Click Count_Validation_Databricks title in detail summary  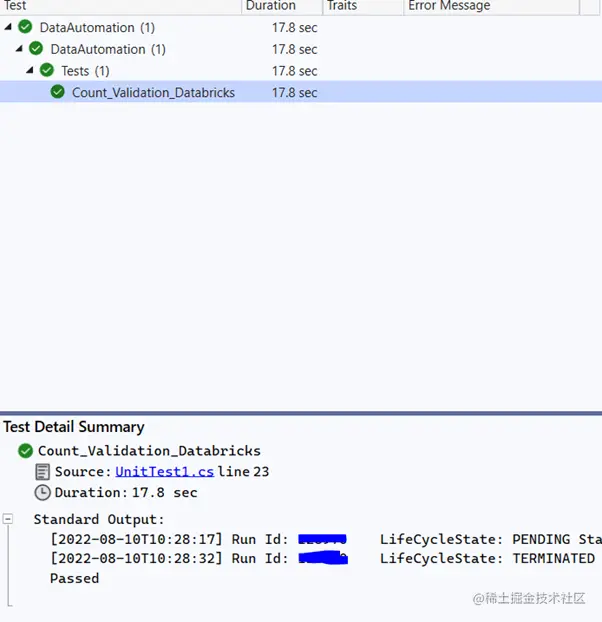tap(150, 451)
